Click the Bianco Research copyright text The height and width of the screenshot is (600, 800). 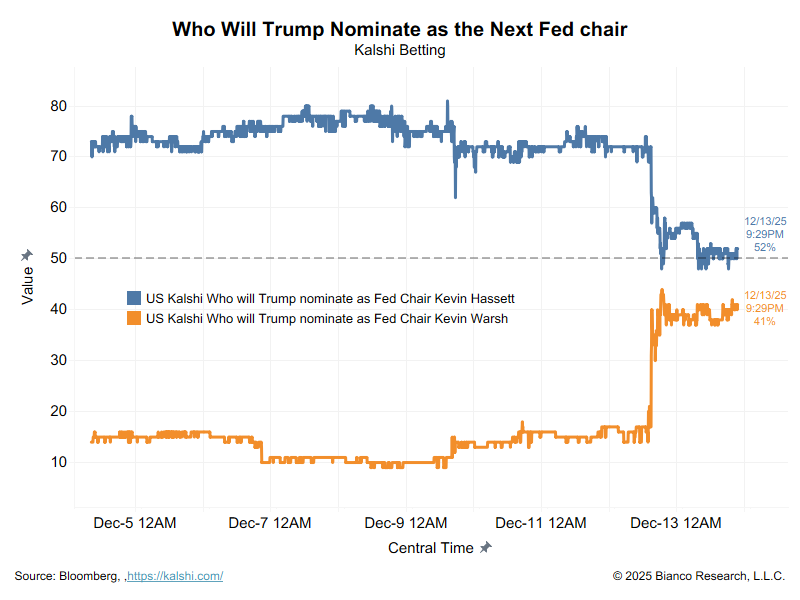(x=700, y=576)
